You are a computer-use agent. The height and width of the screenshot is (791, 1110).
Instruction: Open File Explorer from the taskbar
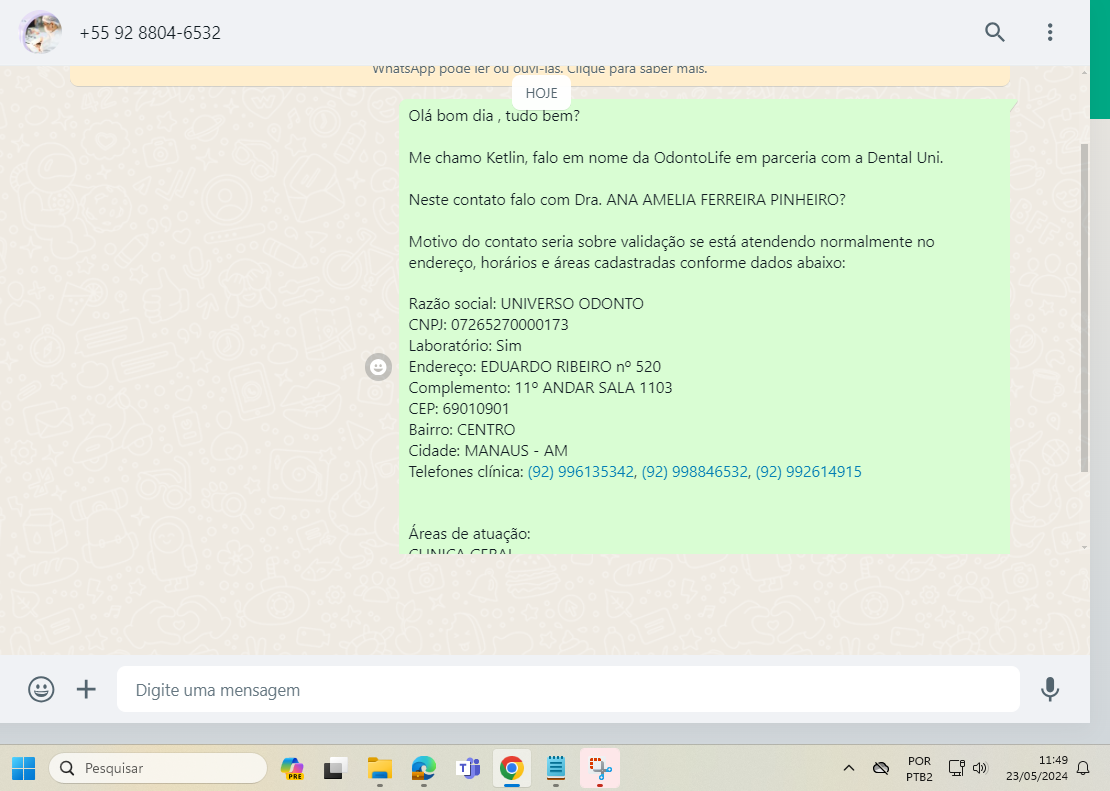tap(379, 768)
